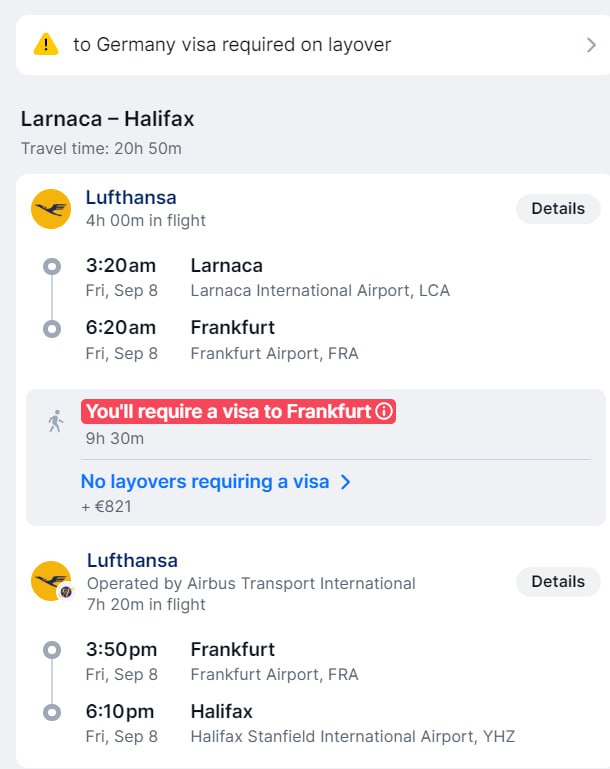Click the Lufthansa name on the second flight
The width and height of the screenshot is (610, 769).
[132, 561]
